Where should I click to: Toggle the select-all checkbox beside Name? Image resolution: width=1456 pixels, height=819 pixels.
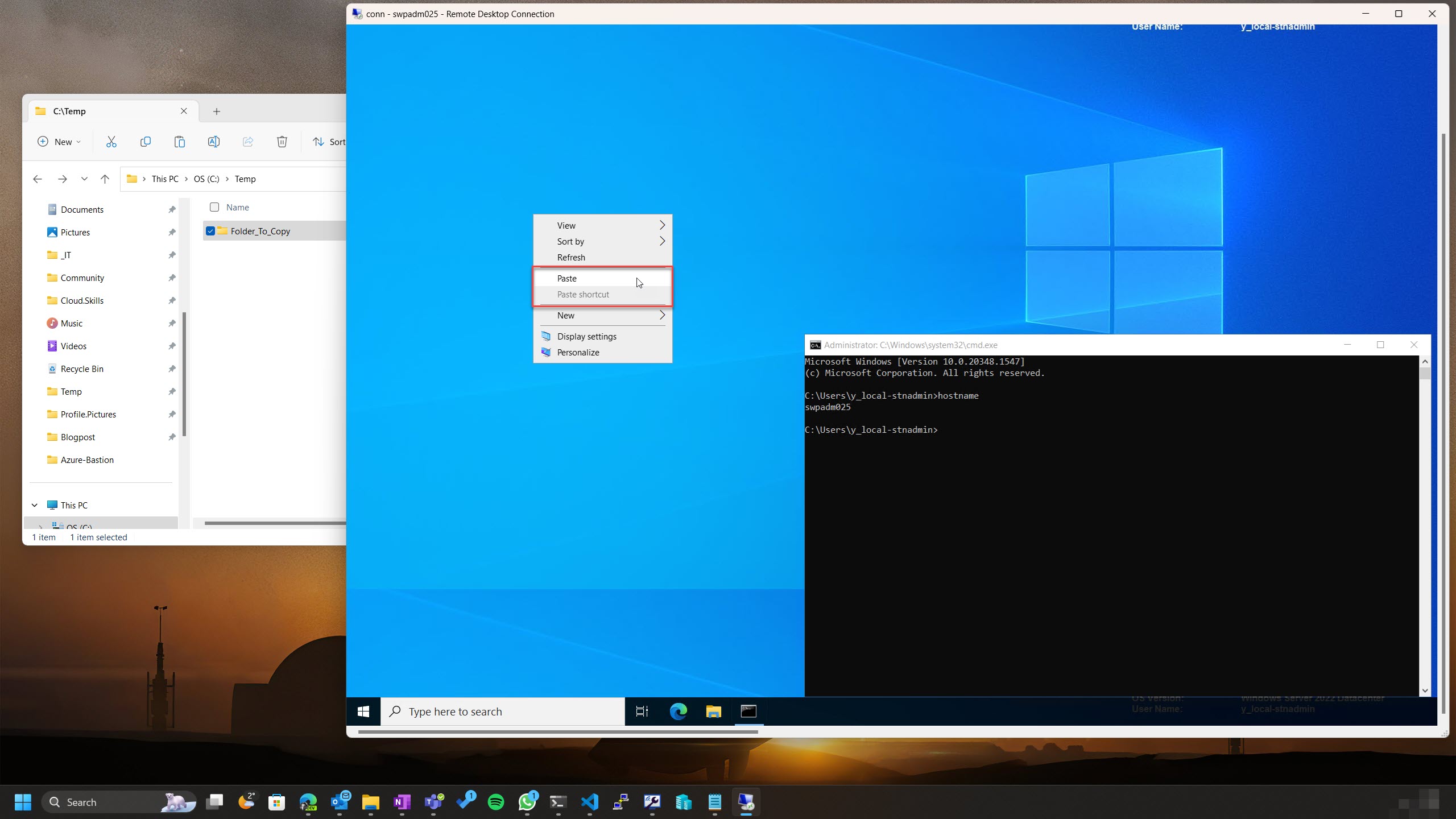214,207
